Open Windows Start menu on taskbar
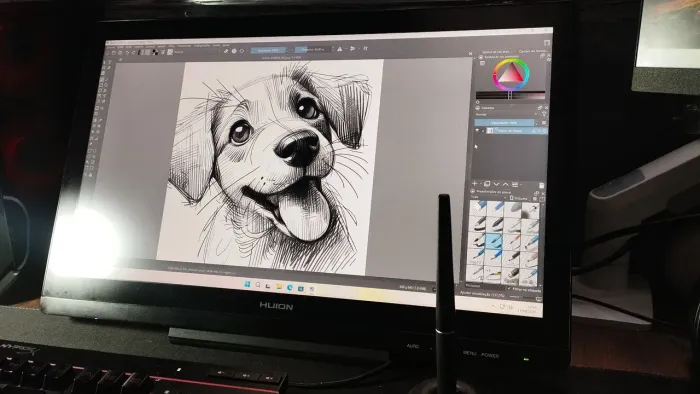Image resolution: width=700 pixels, height=394 pixels. 247,284
